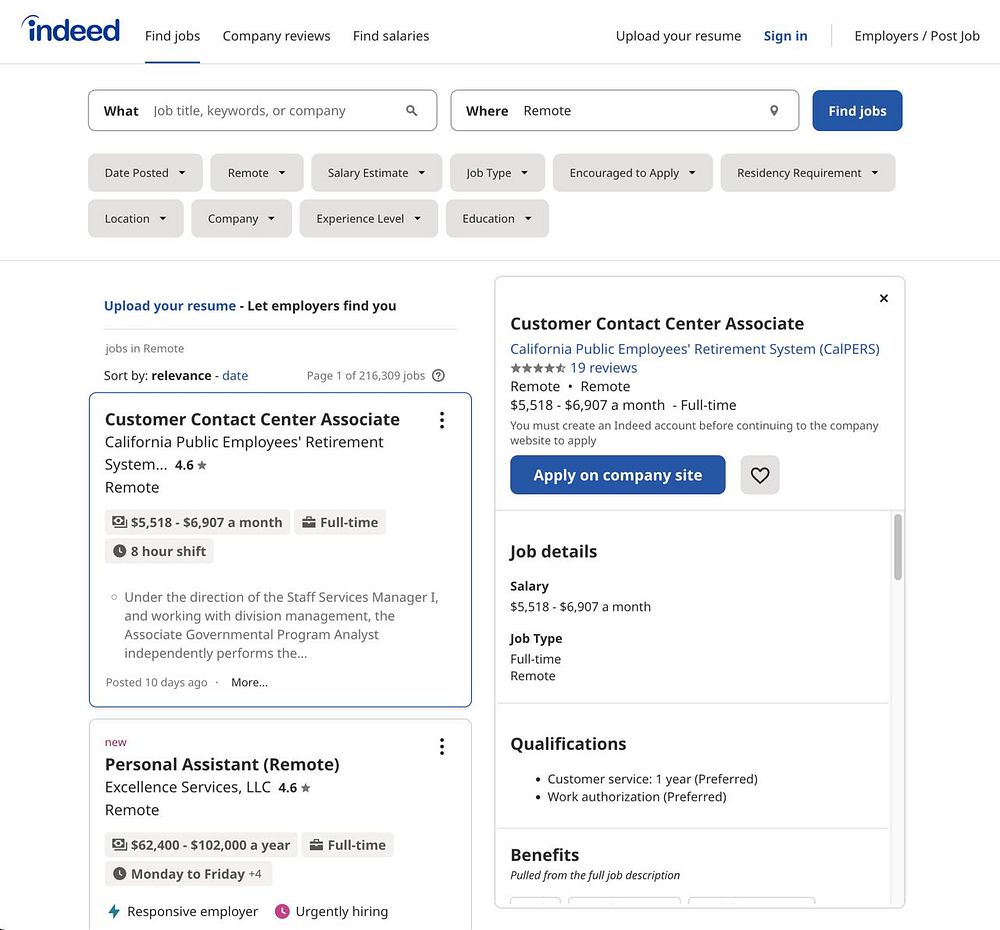Image resolution: width=1000 pixels, height=930 pixels.
Task: Open three-dot menu on Personal Assistant card
Action: tap(442, 747)
